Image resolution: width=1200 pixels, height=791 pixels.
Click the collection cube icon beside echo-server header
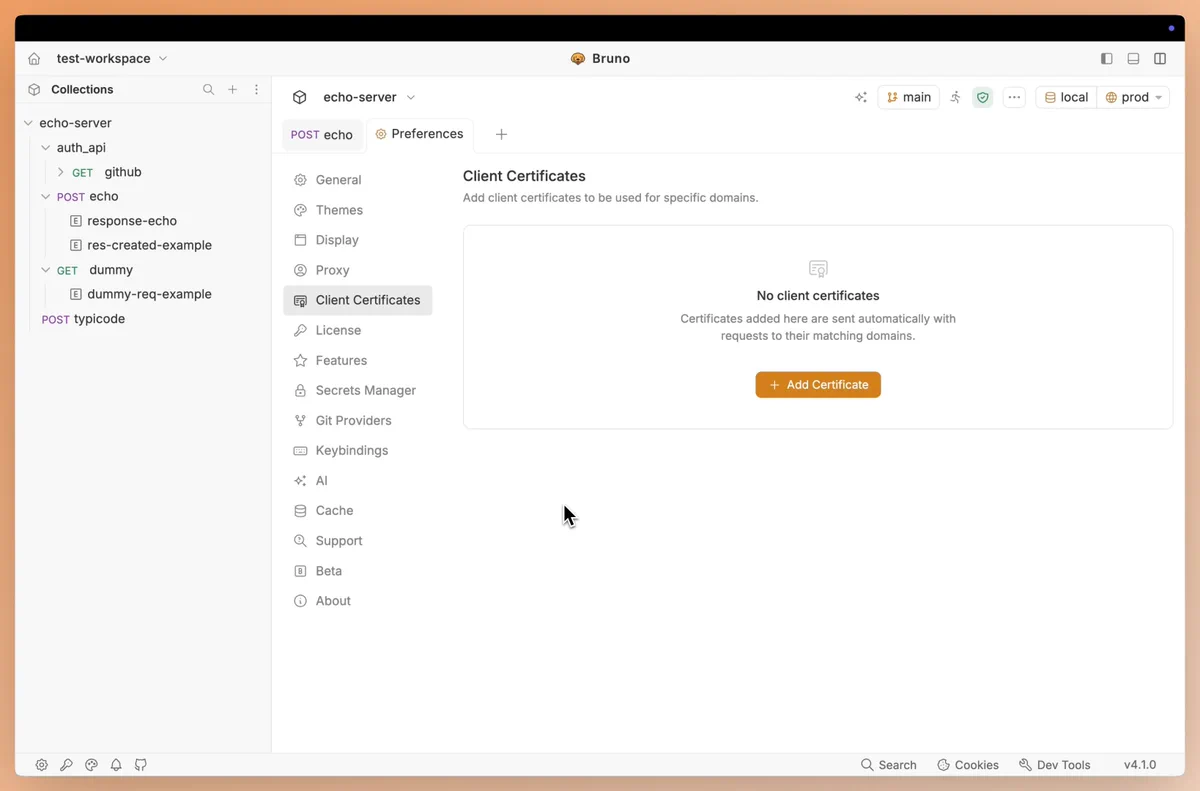tap(299, 97)
